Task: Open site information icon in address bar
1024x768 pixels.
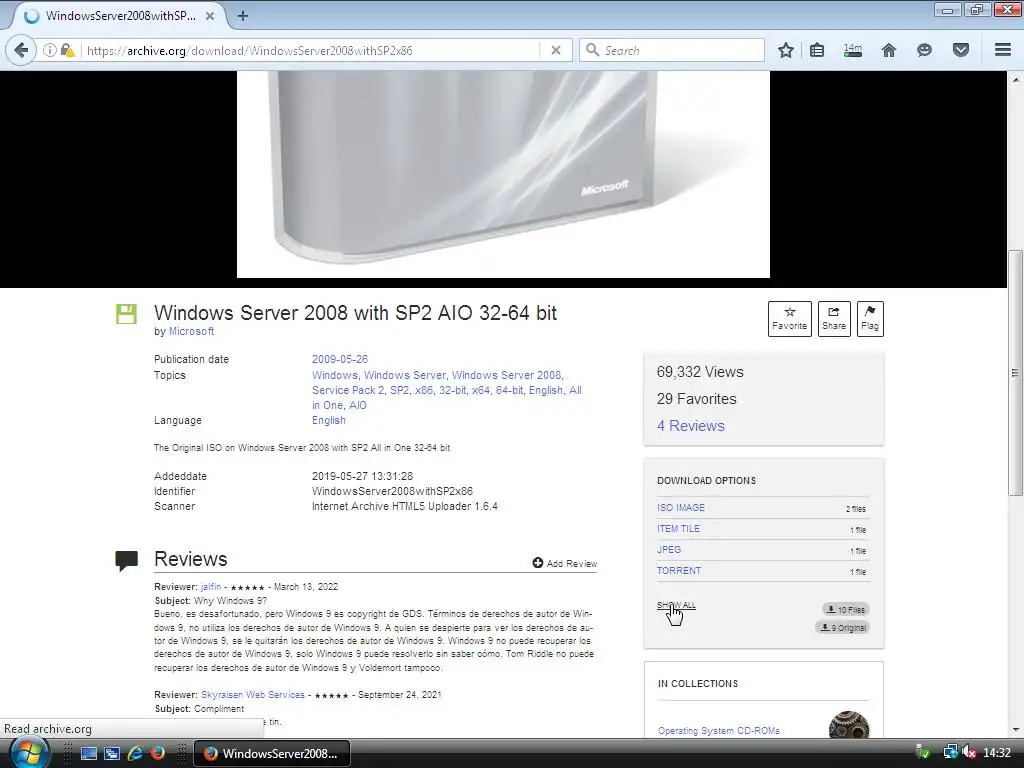Action: [50, 50]
